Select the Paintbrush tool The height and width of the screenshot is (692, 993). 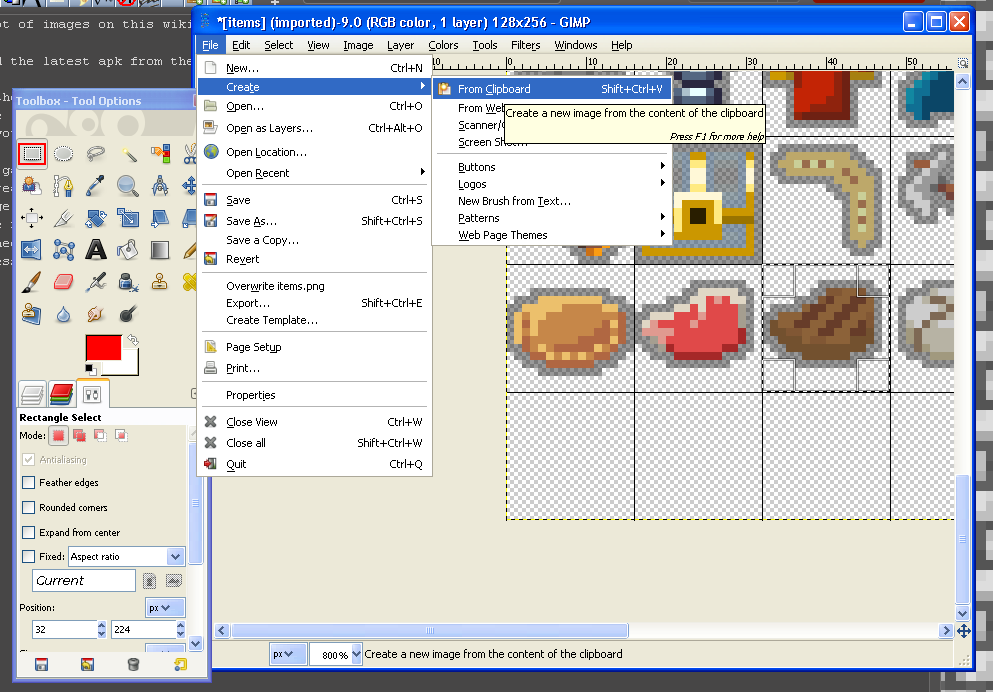click(32, 282)
